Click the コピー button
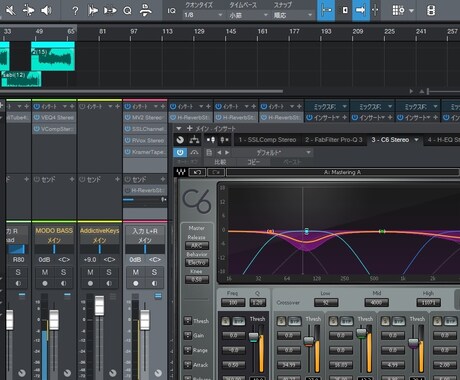This screenshot has height=380, width=460. [254, 162]
